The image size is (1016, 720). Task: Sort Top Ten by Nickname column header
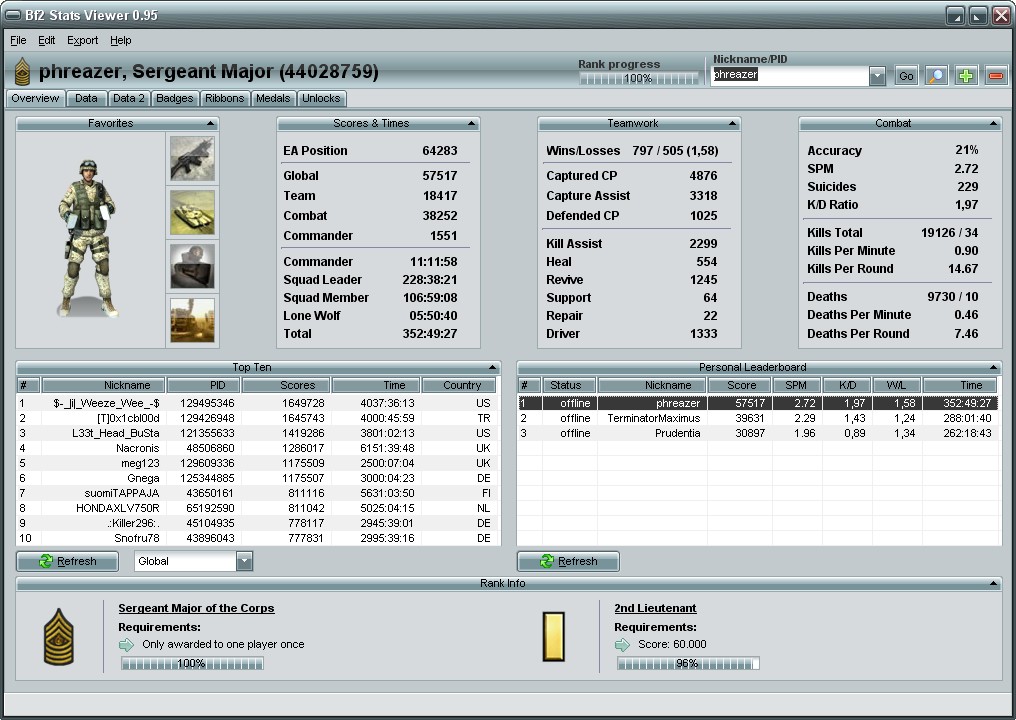pyautogui.click(x=104, y=386)
